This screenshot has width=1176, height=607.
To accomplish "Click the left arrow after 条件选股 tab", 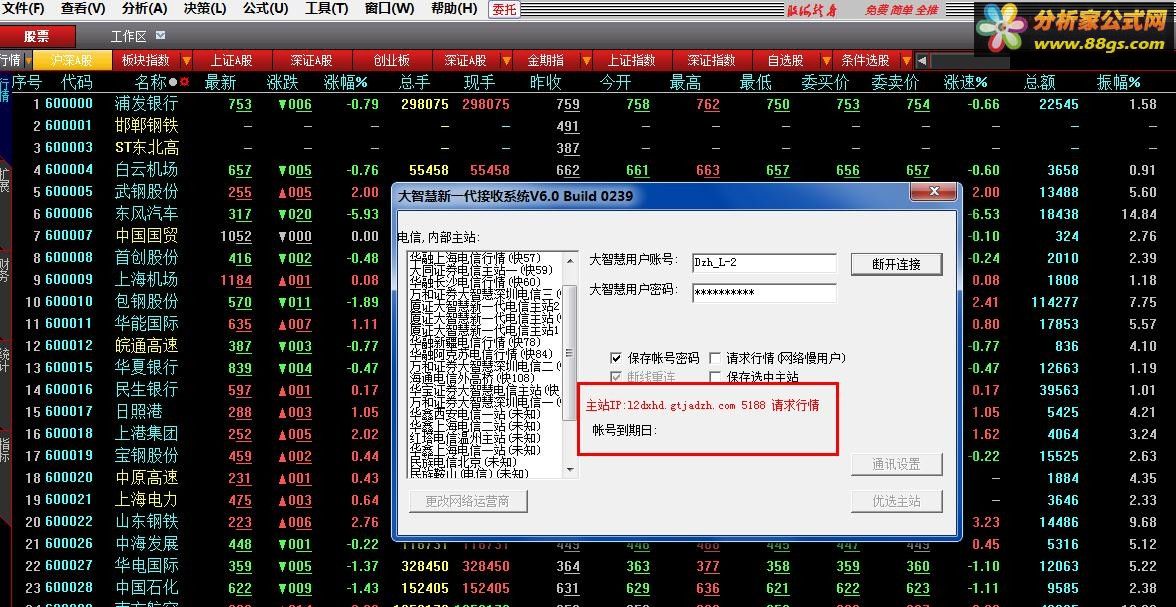I will 922,60.
